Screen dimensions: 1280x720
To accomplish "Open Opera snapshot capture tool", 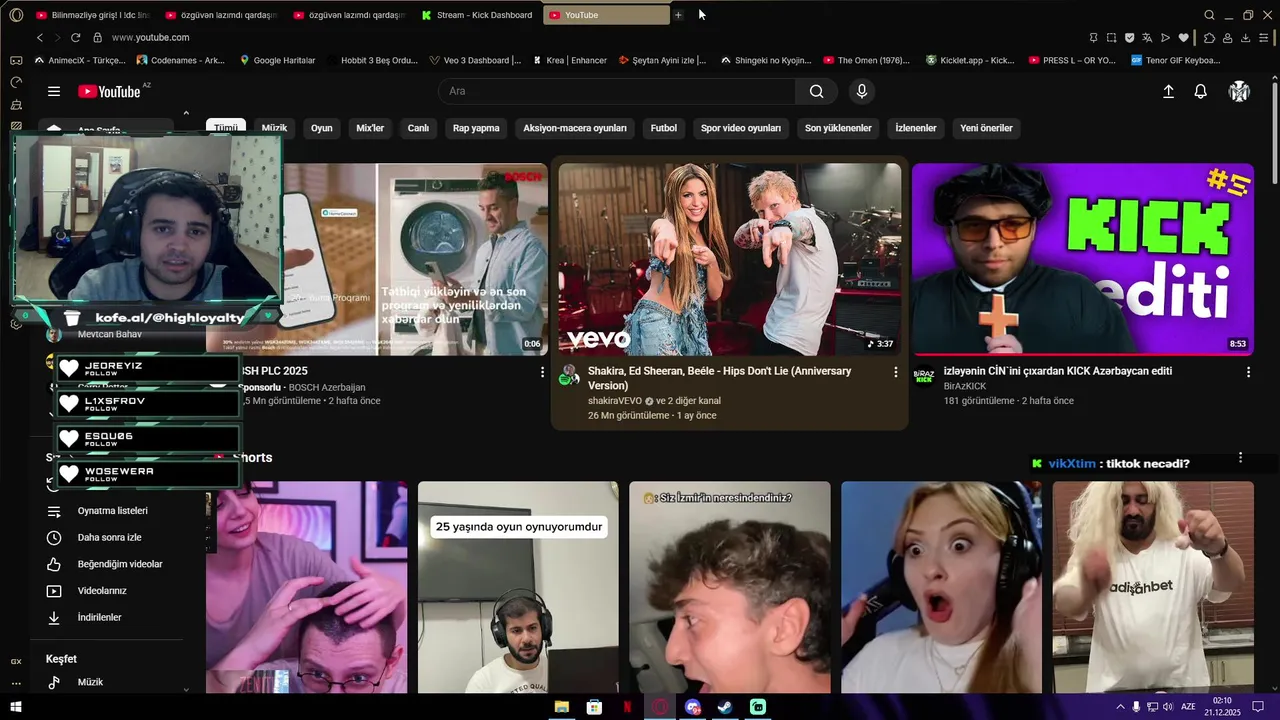I will tap(1111, 38).
